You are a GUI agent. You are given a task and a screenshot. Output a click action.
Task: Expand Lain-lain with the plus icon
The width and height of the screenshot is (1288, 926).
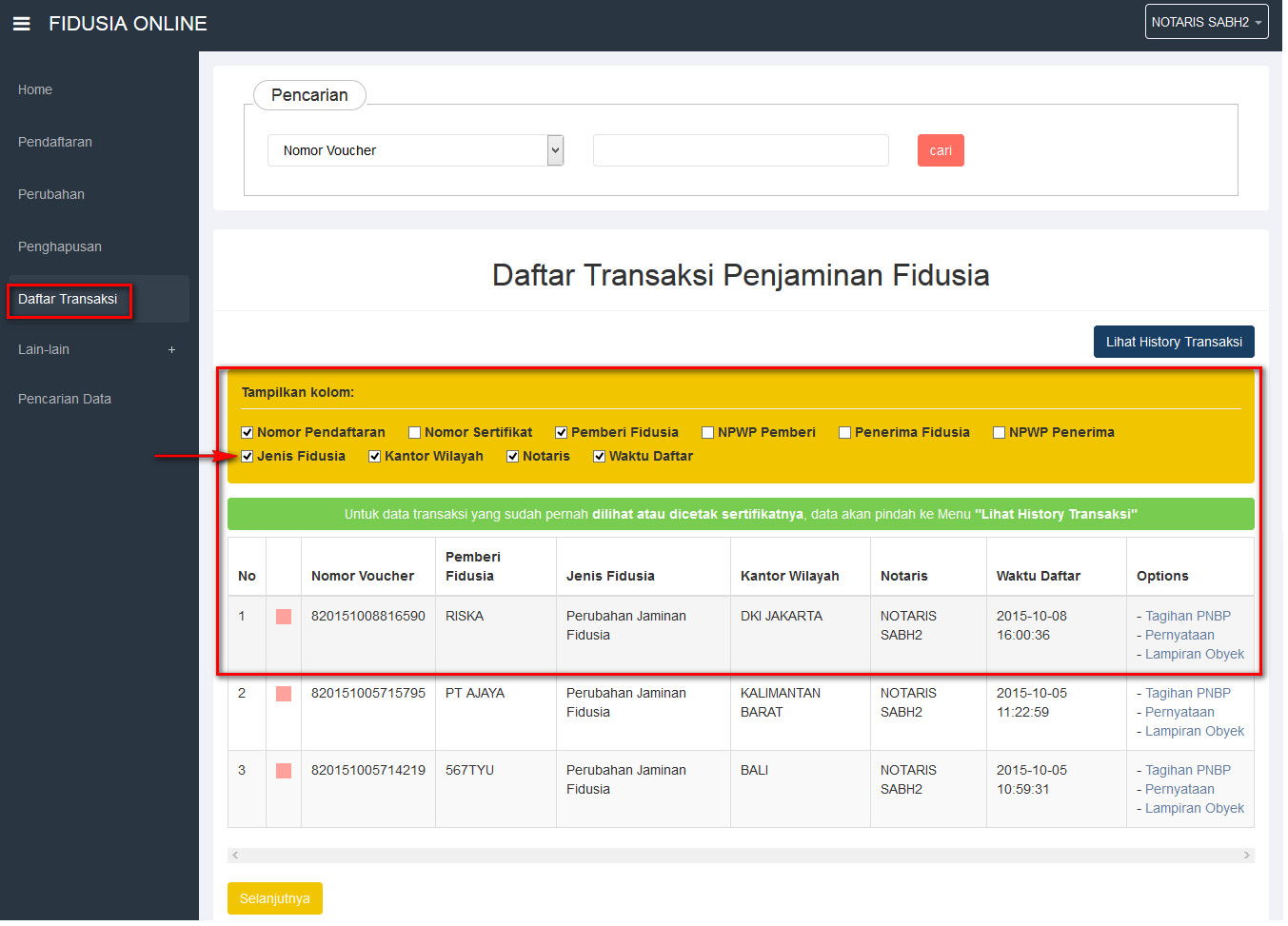[171, 350]
